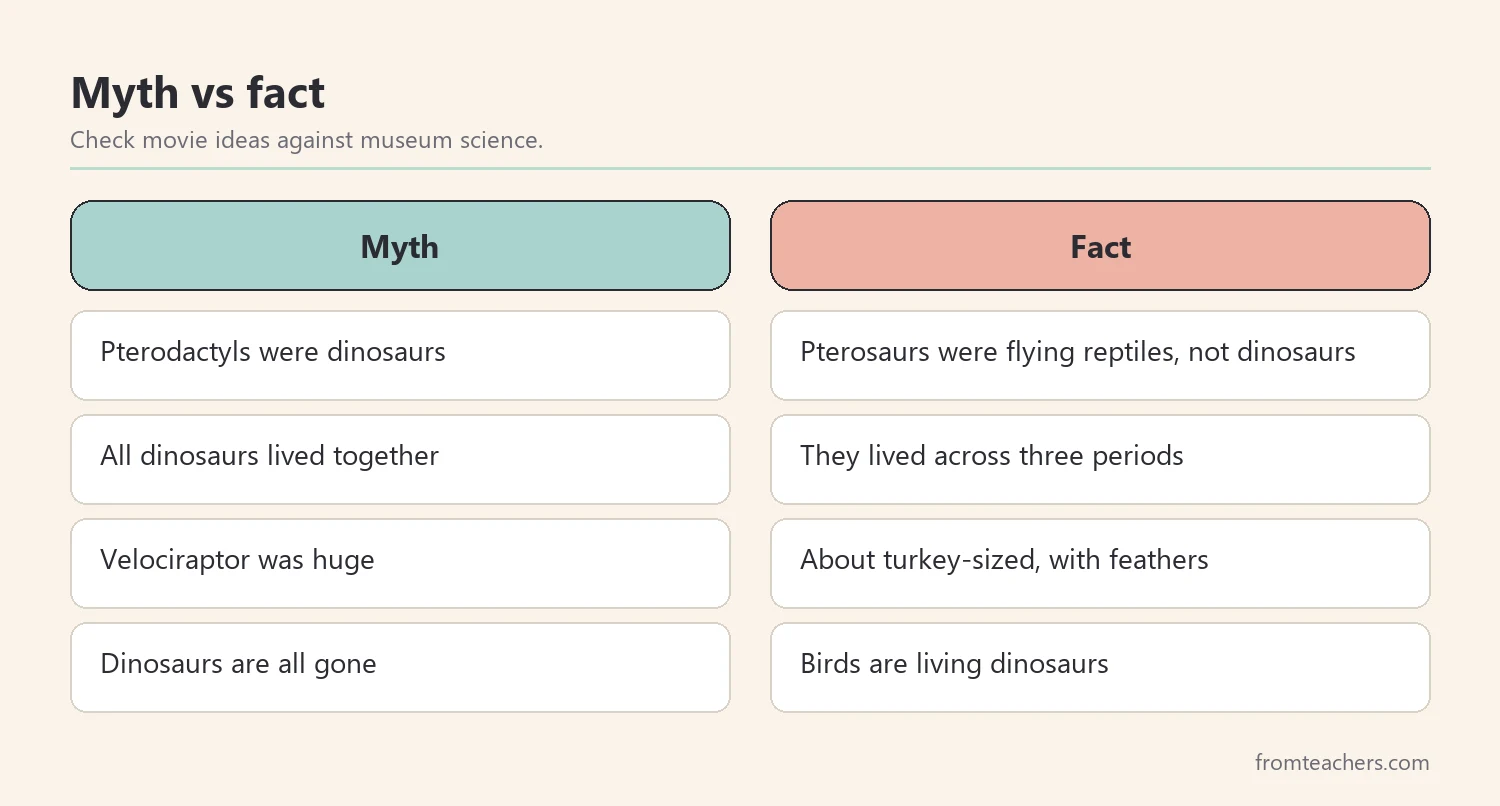Click the "Velociraptor was huge" card
This screenshot has width=1500, height=806.
(x=400, y=563)
